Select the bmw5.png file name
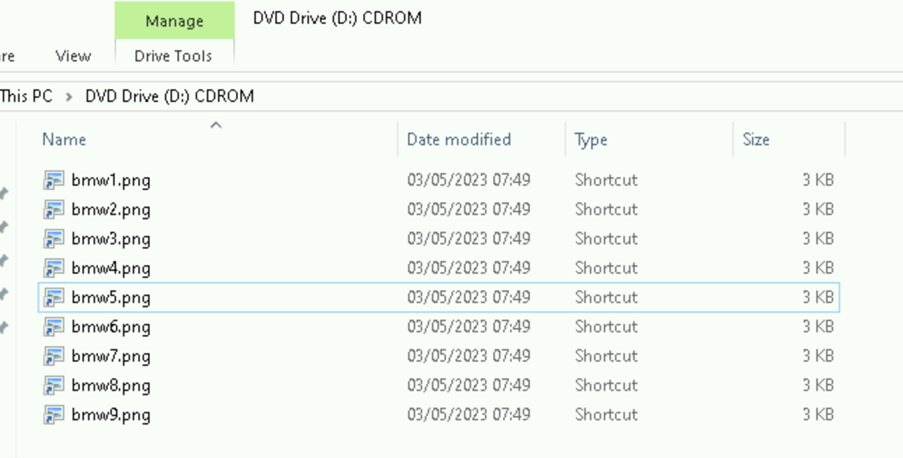The height and width of the screenshot is (458, 903). [111, 298]
